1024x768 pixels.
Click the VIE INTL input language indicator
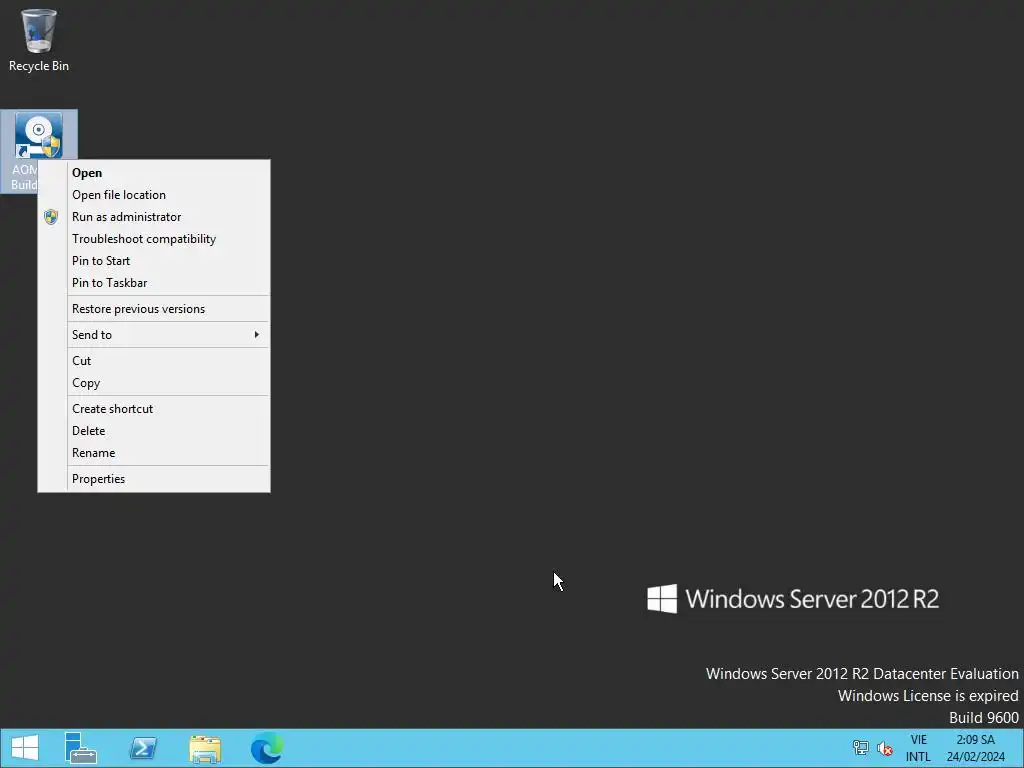click(x=918, y=748)
